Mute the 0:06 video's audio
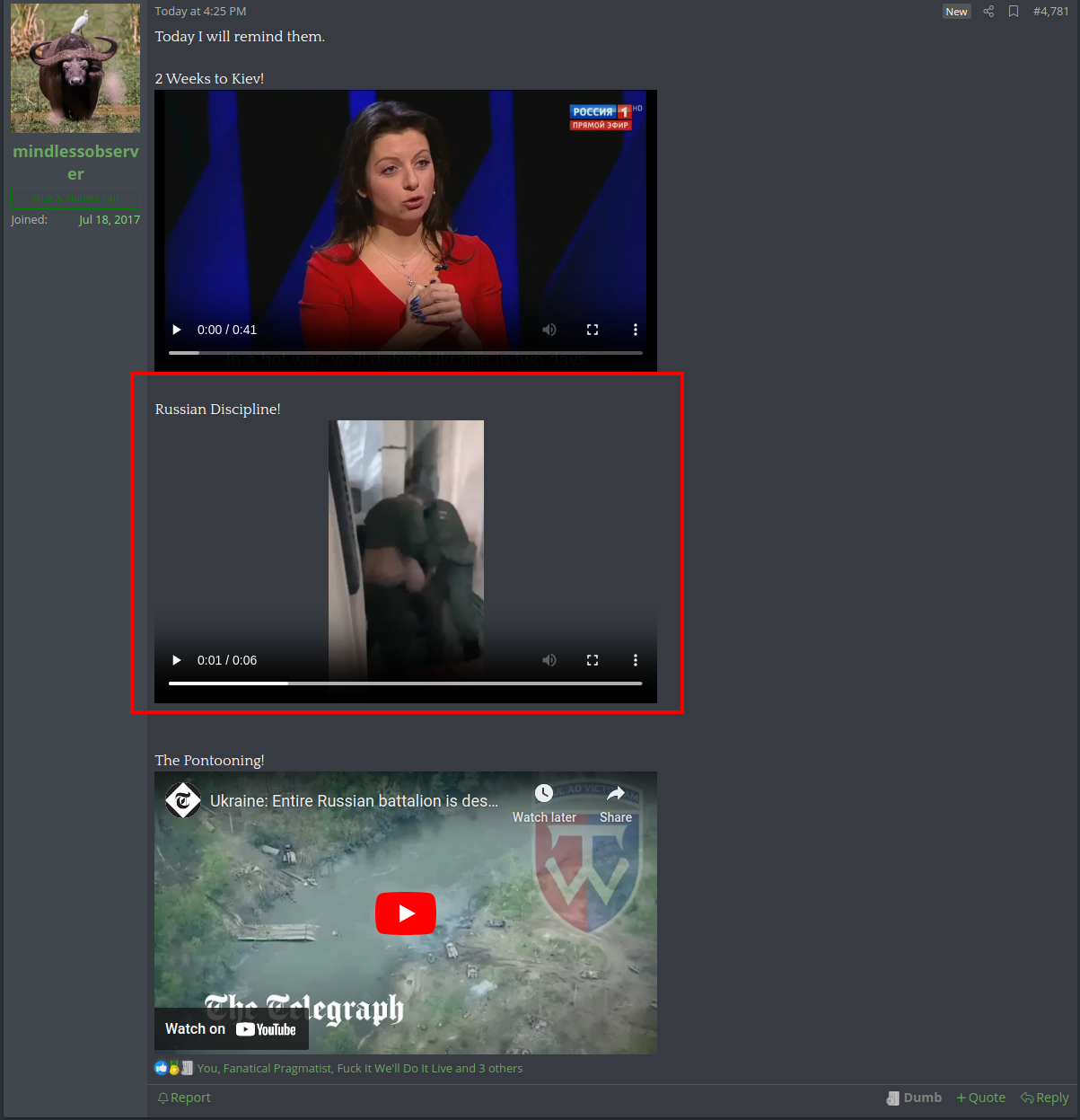The width and height of the screenshot is (1080, 1120). pos(549,660)
